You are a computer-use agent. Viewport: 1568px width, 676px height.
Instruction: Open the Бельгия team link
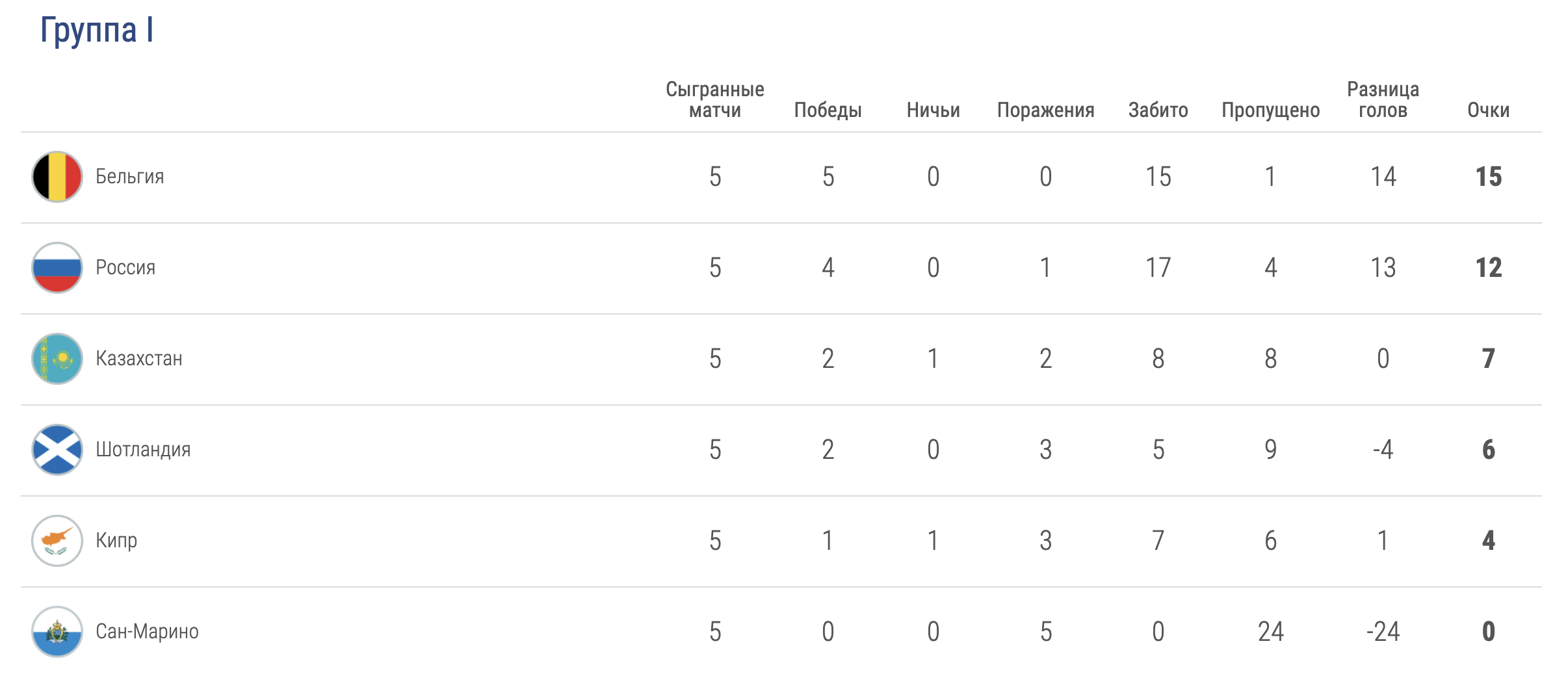(130, 177)
